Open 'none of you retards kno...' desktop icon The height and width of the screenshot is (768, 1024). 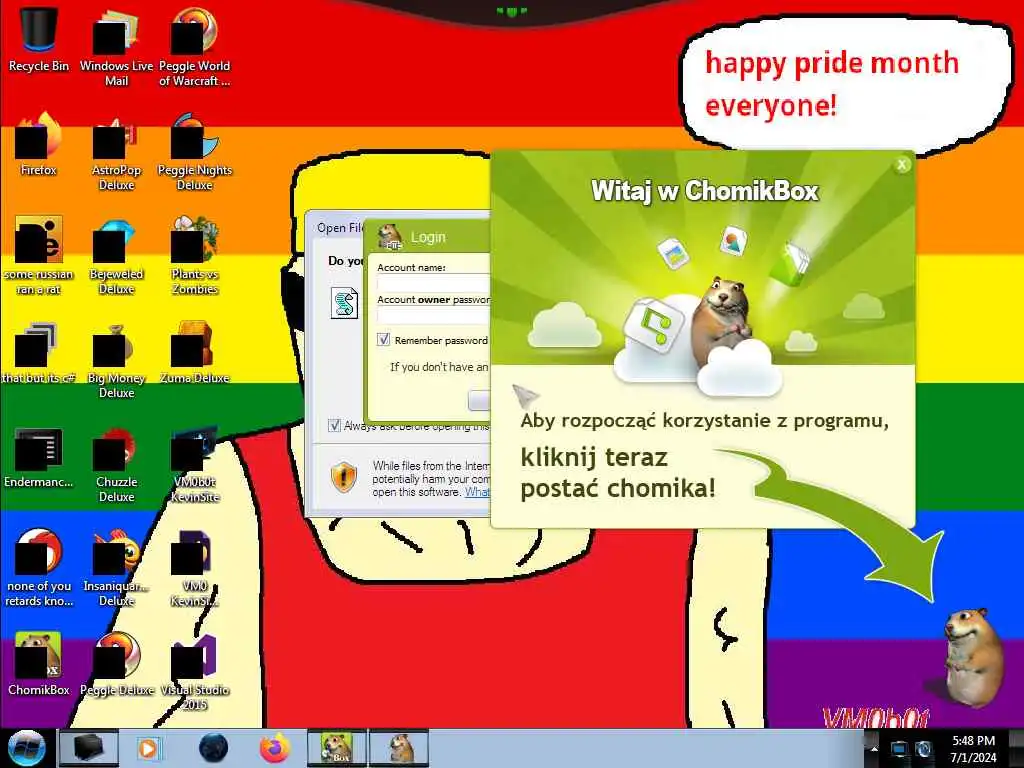[39, 568]
